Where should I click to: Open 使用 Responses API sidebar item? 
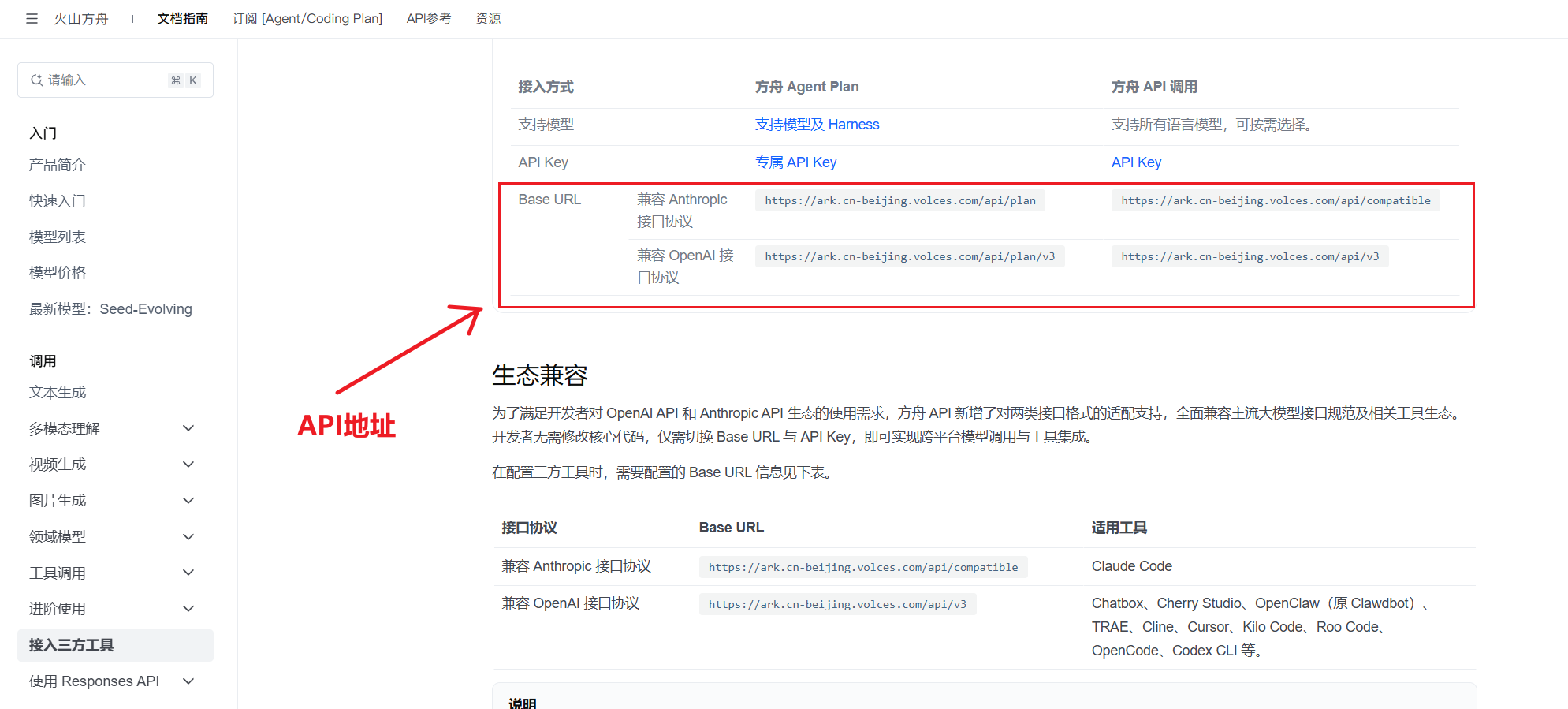click(x=94, y=681)
